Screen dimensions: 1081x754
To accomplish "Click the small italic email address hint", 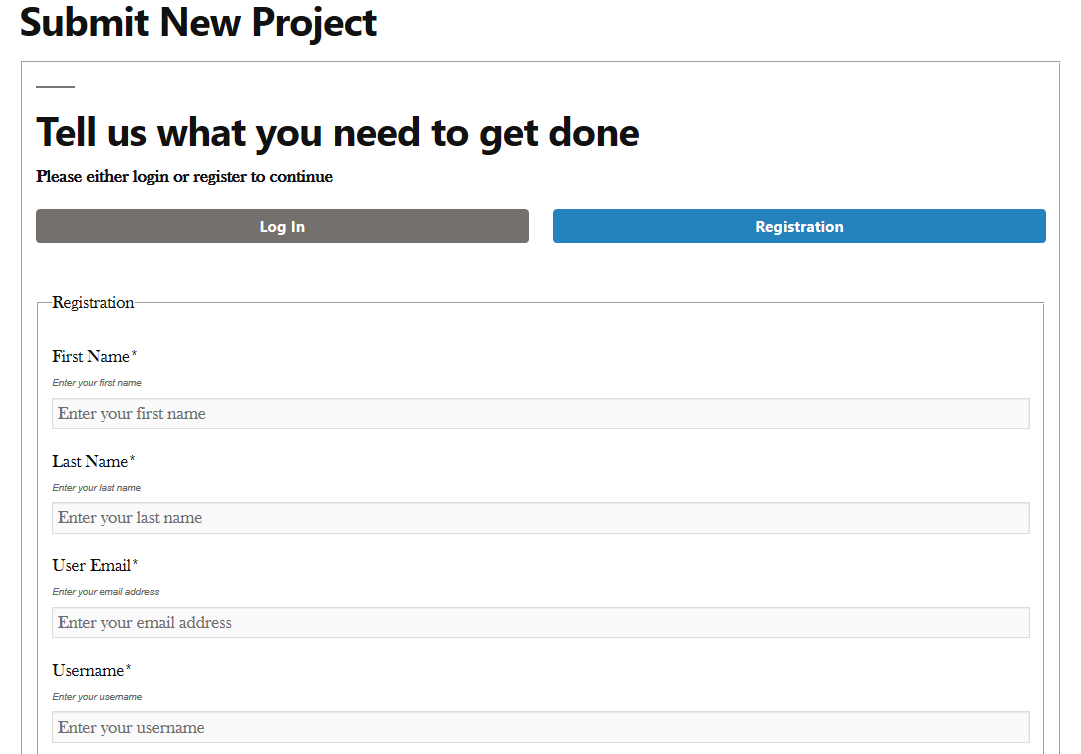I will pos(105,591).
